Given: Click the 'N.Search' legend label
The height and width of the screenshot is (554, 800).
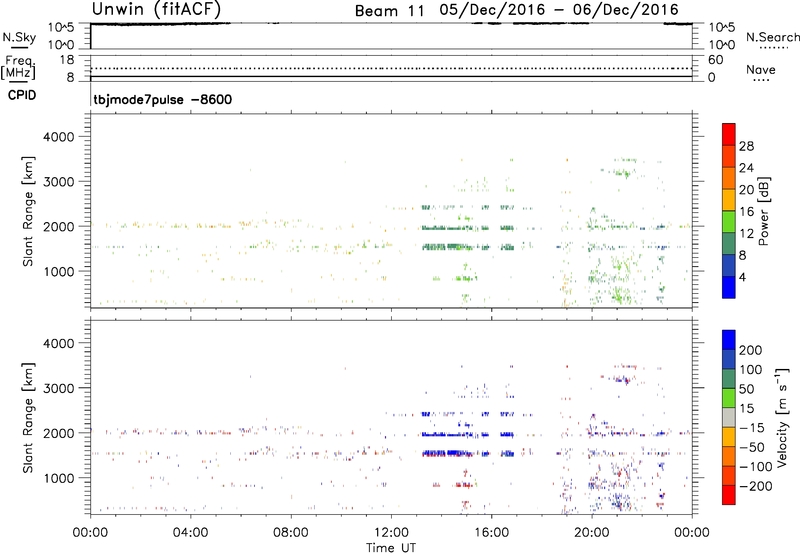Looking at the screenshot, I should tap(772, 37).
